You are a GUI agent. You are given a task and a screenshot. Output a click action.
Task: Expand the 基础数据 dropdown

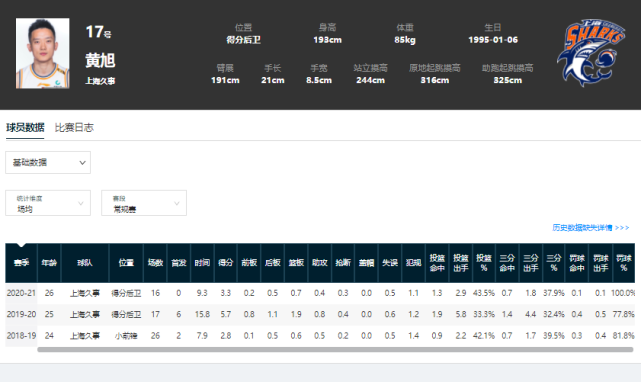48,162
